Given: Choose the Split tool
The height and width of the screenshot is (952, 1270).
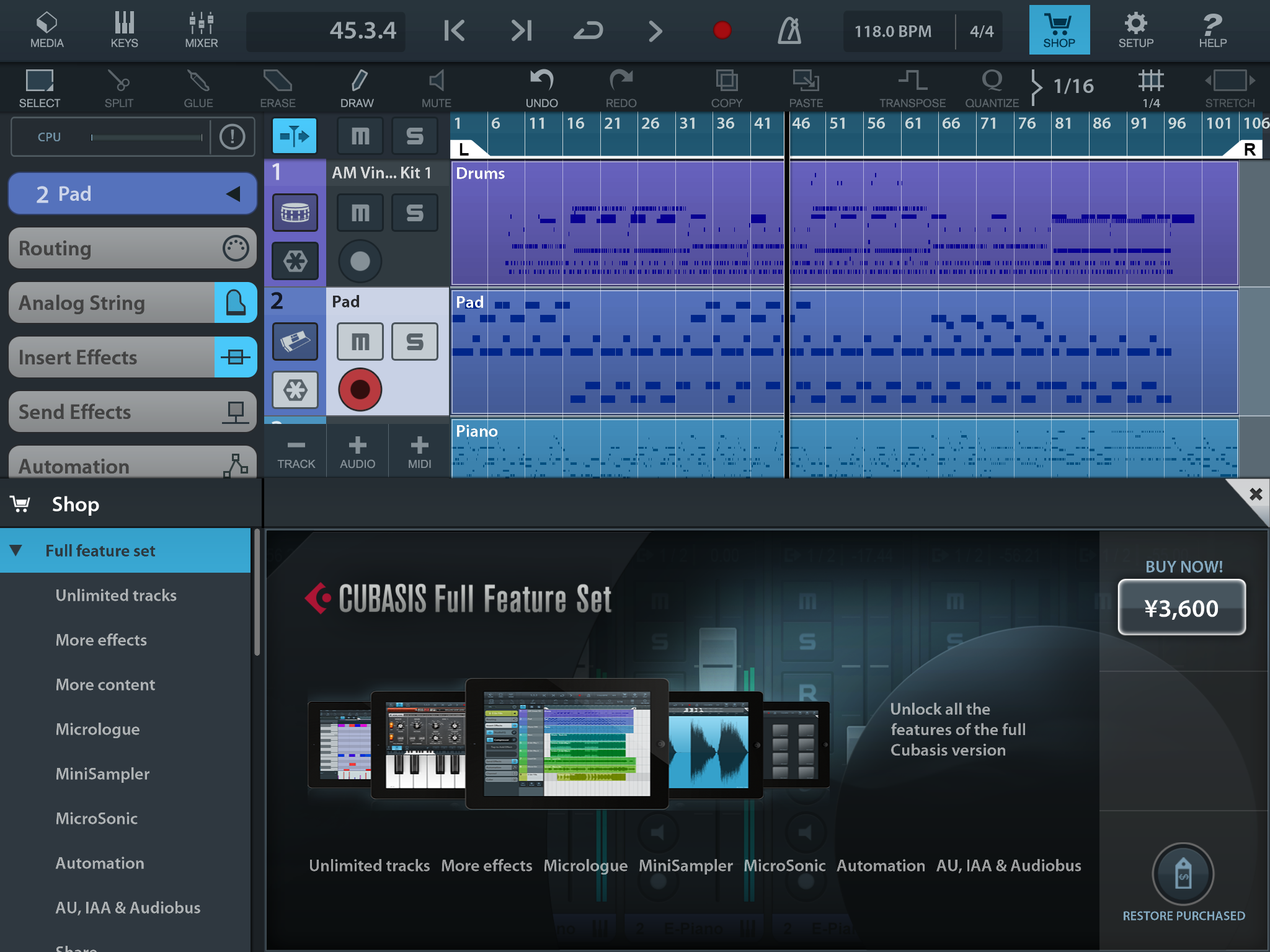Looking at the screenshot, I should pyautogui.click(x=119, y=88).
